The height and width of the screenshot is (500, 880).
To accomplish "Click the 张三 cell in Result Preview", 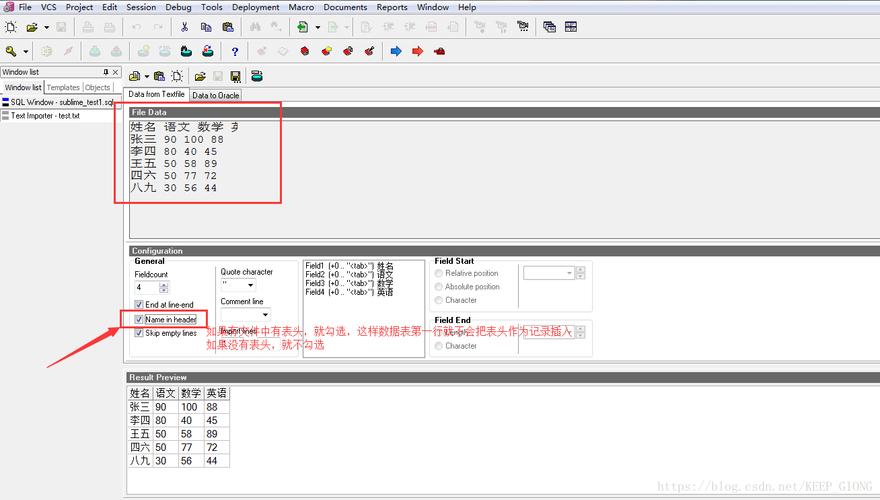I will pyautogui.click(x=140, y=407).
